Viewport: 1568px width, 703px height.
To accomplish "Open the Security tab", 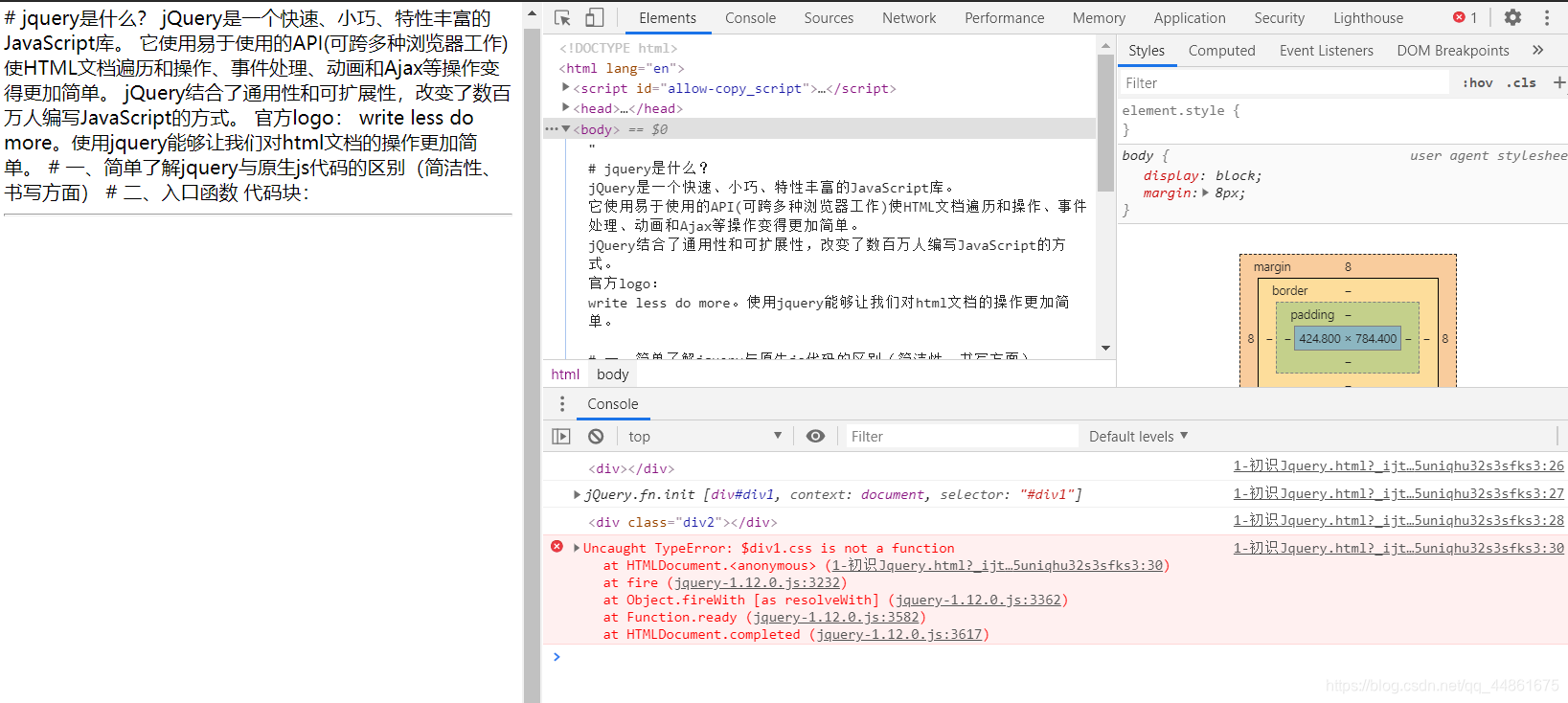I will (1280, 18).
